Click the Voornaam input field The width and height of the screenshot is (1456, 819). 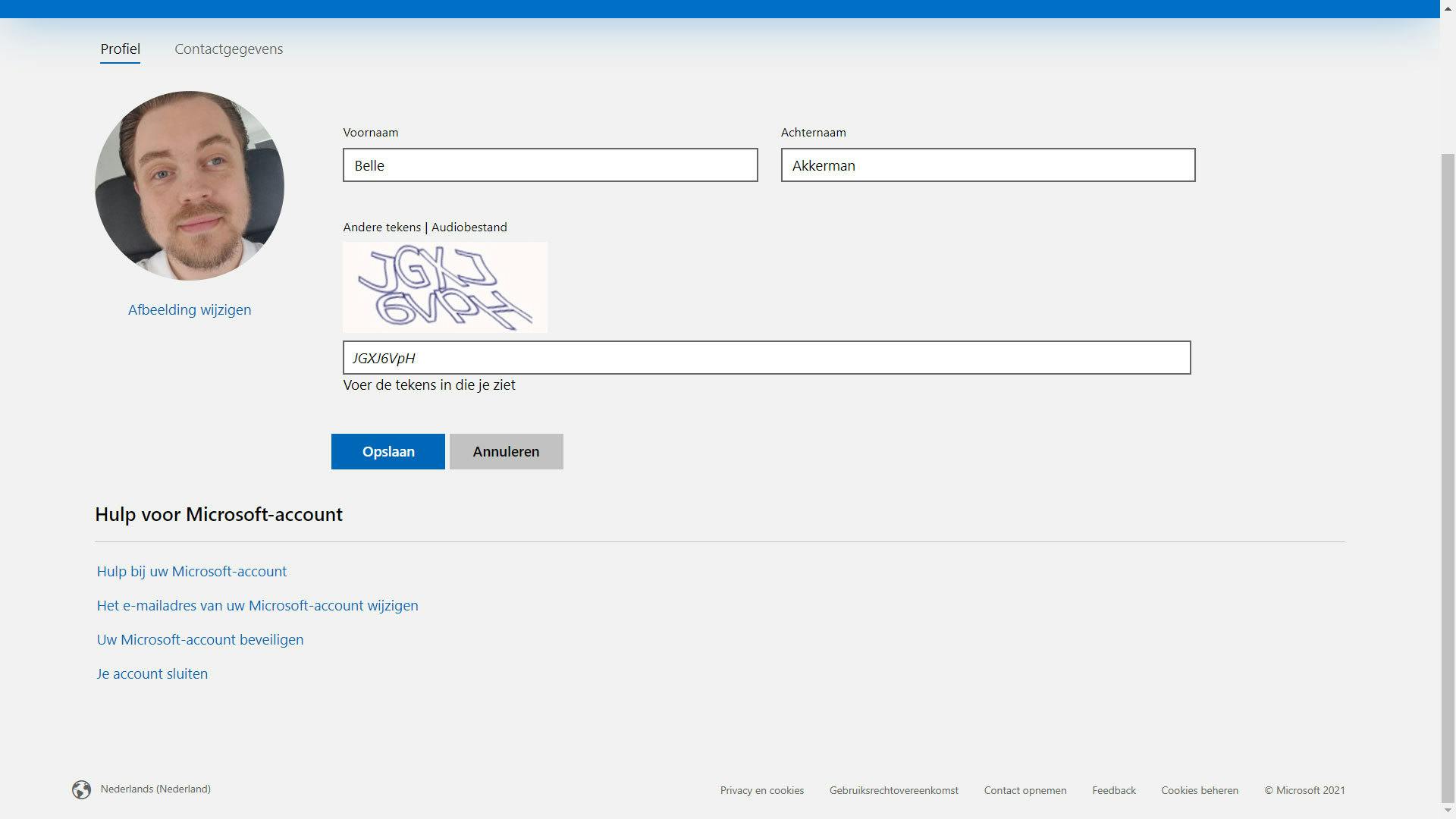pyautogui.click(x=550, y=165)
